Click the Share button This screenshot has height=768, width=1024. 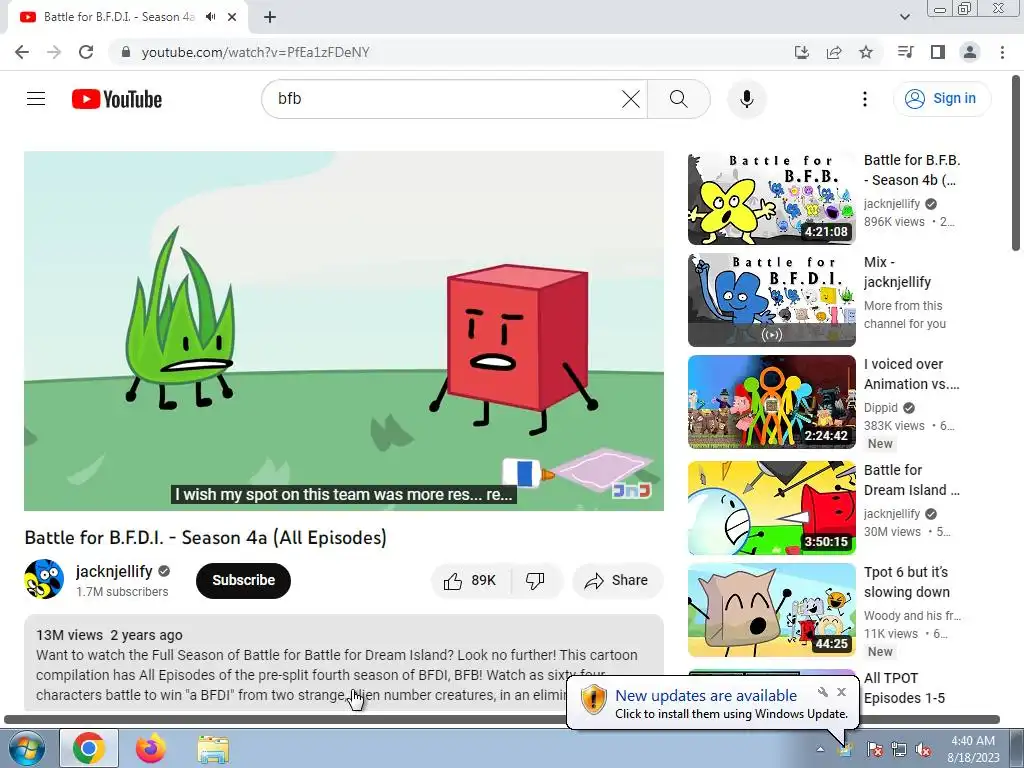point(617,580)
